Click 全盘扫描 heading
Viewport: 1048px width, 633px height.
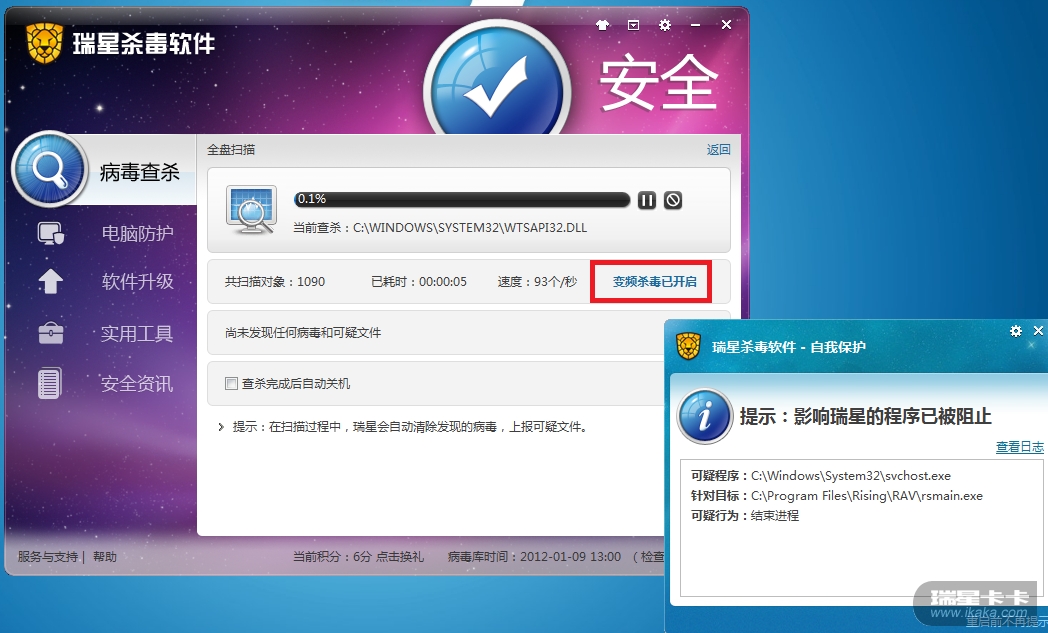[231, 150]
